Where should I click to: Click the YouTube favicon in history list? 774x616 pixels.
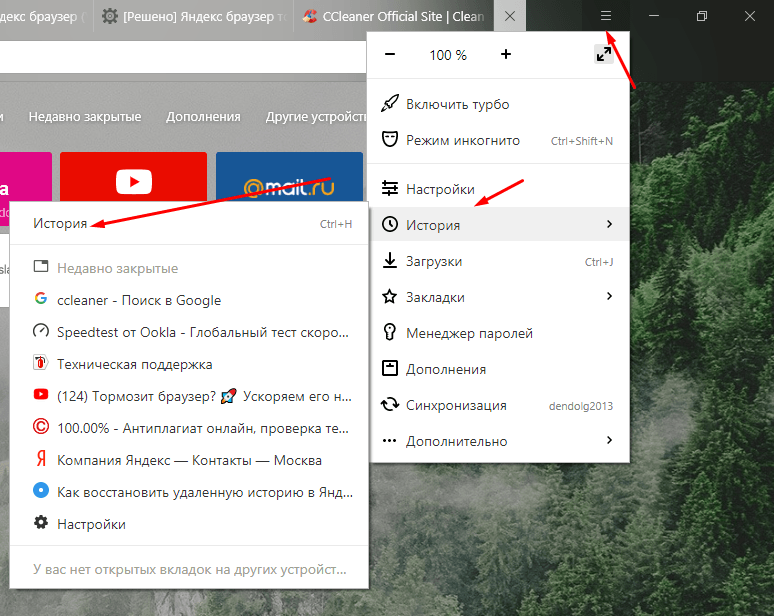[x=41, y=394]
